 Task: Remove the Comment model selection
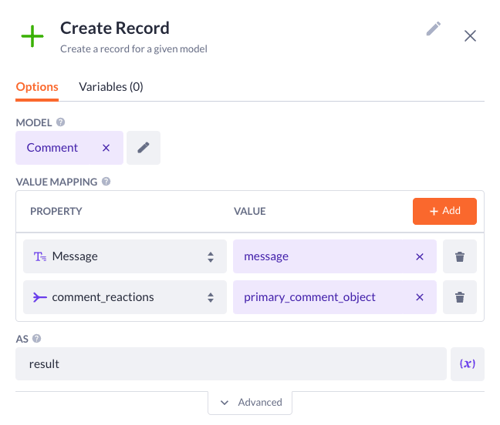(106, 148)
